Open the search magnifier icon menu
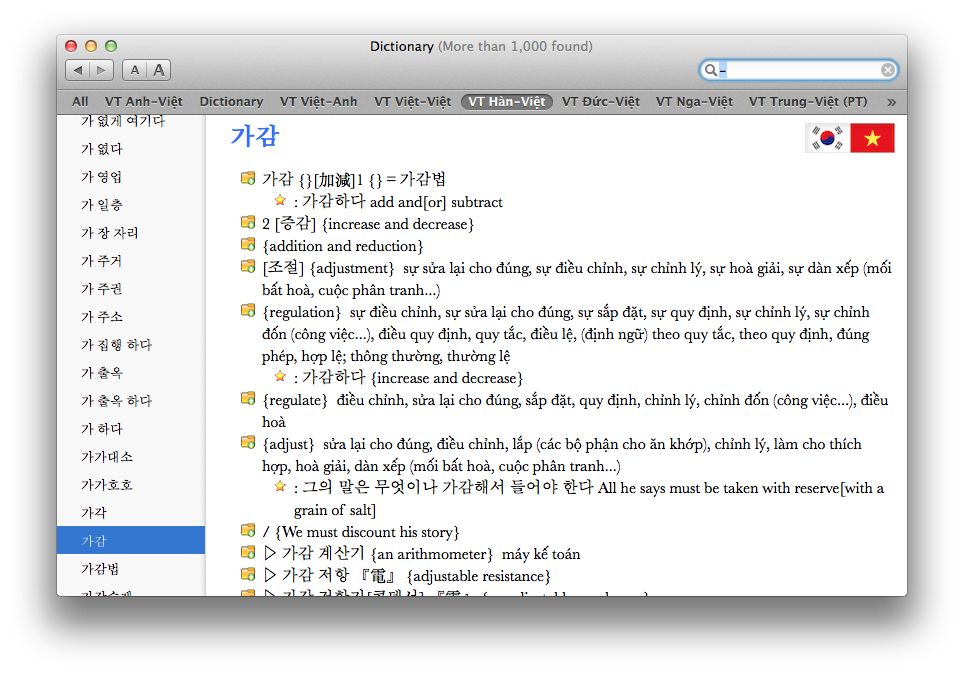This screenshot has height=675, width=964. coord(711,70)
